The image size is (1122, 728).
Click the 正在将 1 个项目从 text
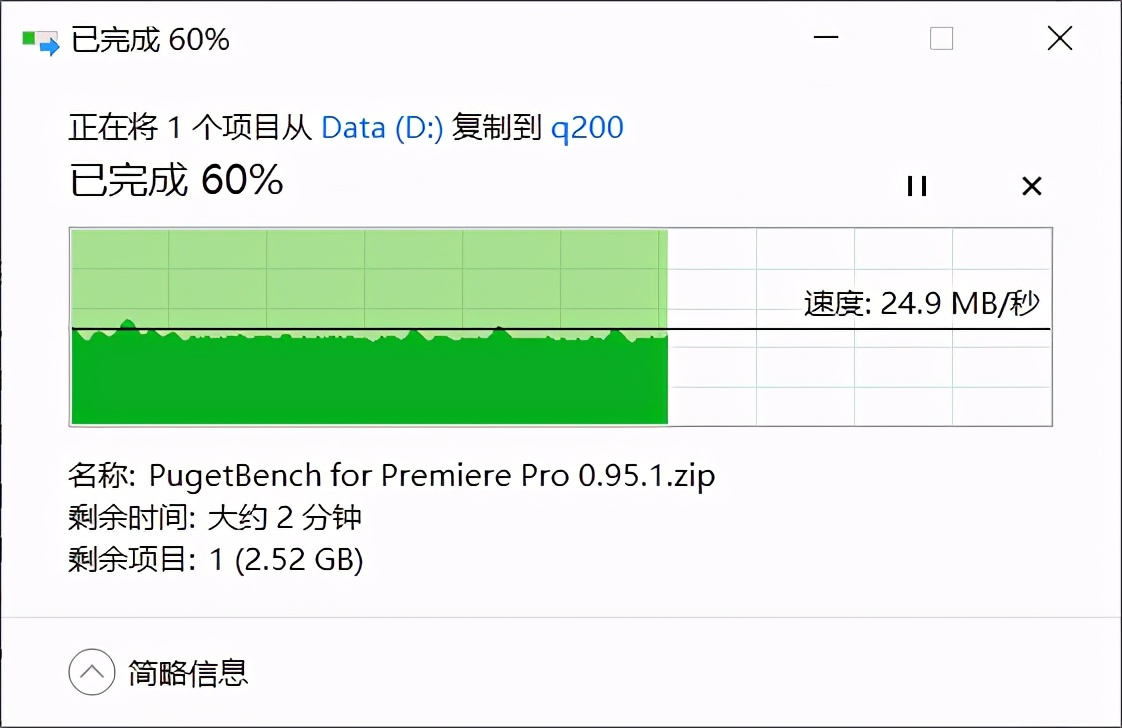coord(190,128)
